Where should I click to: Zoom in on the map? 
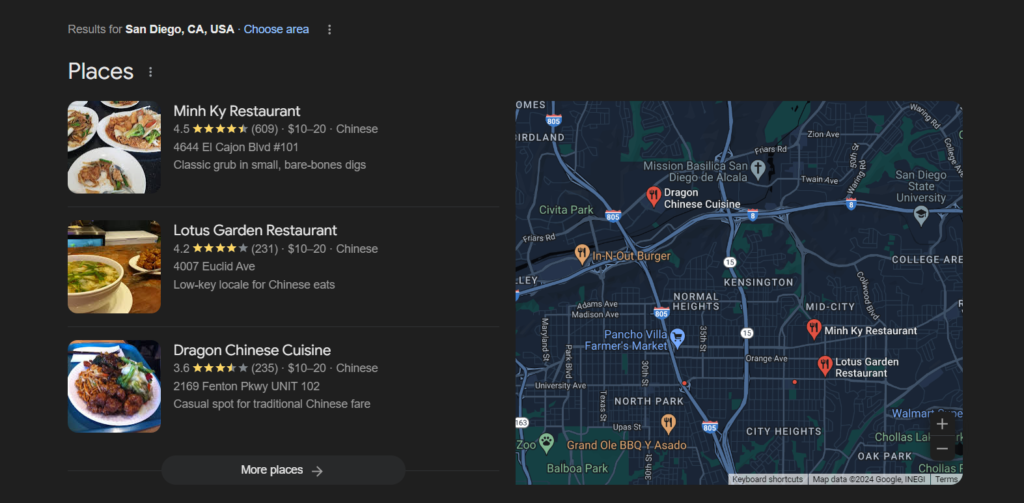(x=942, y=423)
